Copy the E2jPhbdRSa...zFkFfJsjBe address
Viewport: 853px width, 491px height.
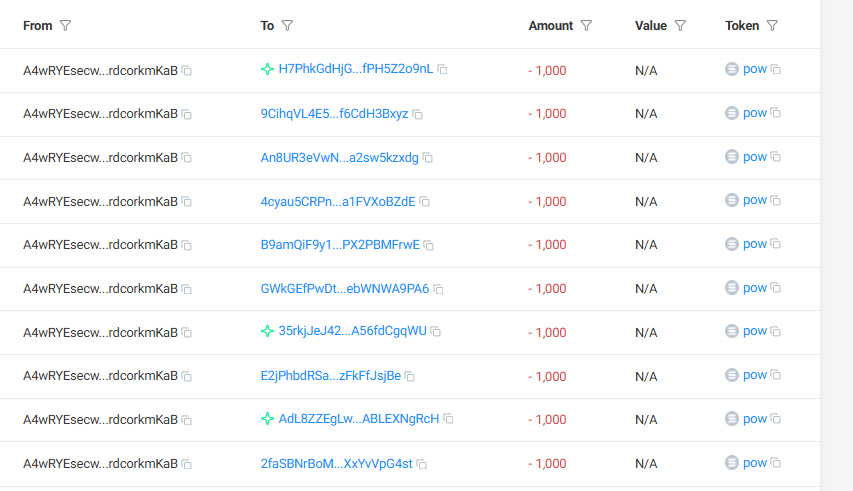[410, 376]
